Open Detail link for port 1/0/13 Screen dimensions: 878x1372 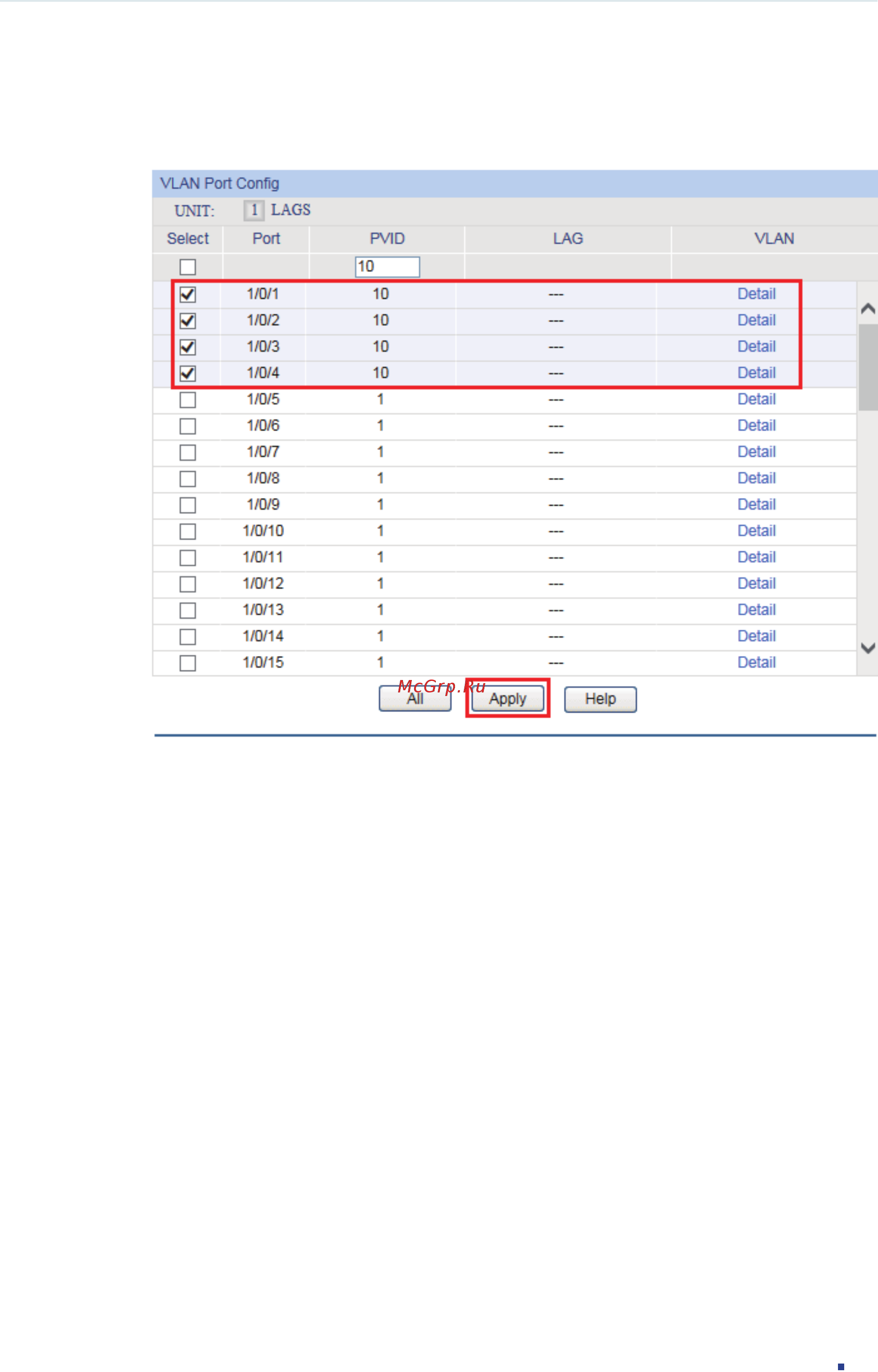pyautogui.click(x=756, y=609)
